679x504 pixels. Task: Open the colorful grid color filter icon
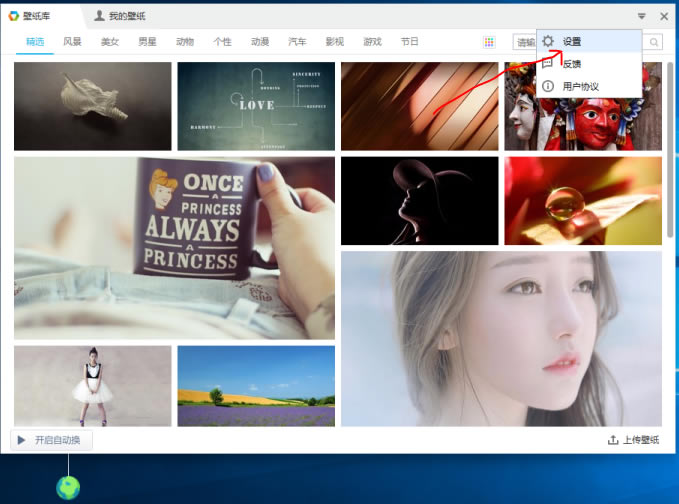point(489,42)
